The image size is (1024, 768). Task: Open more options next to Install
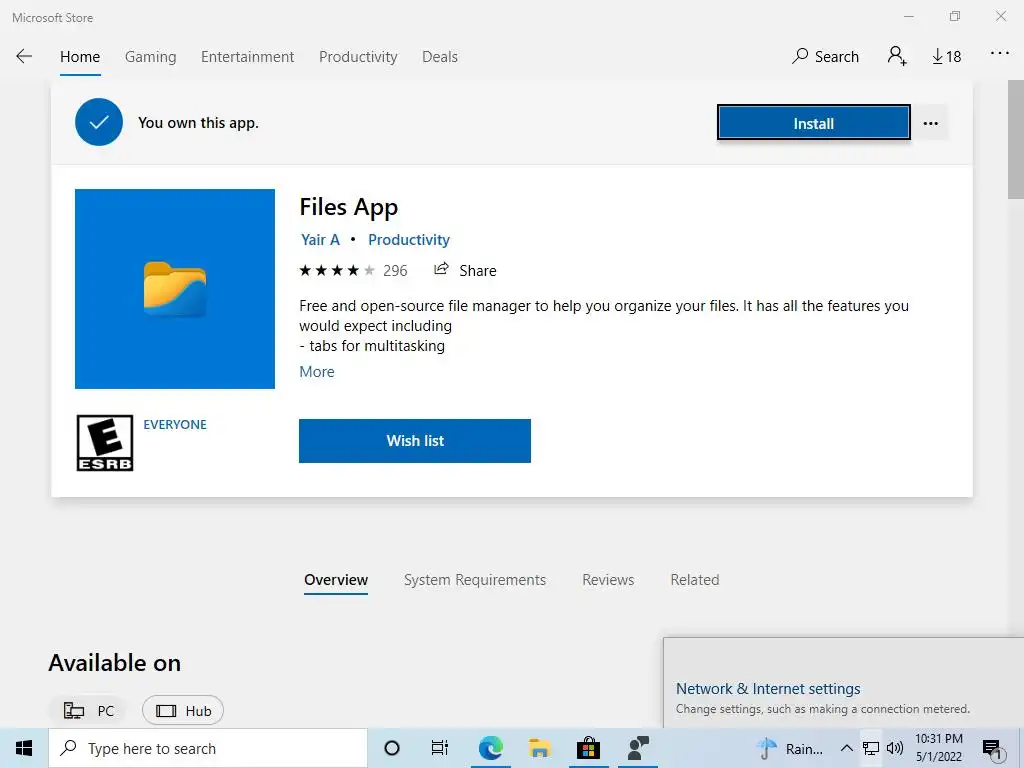click(931, 123)
